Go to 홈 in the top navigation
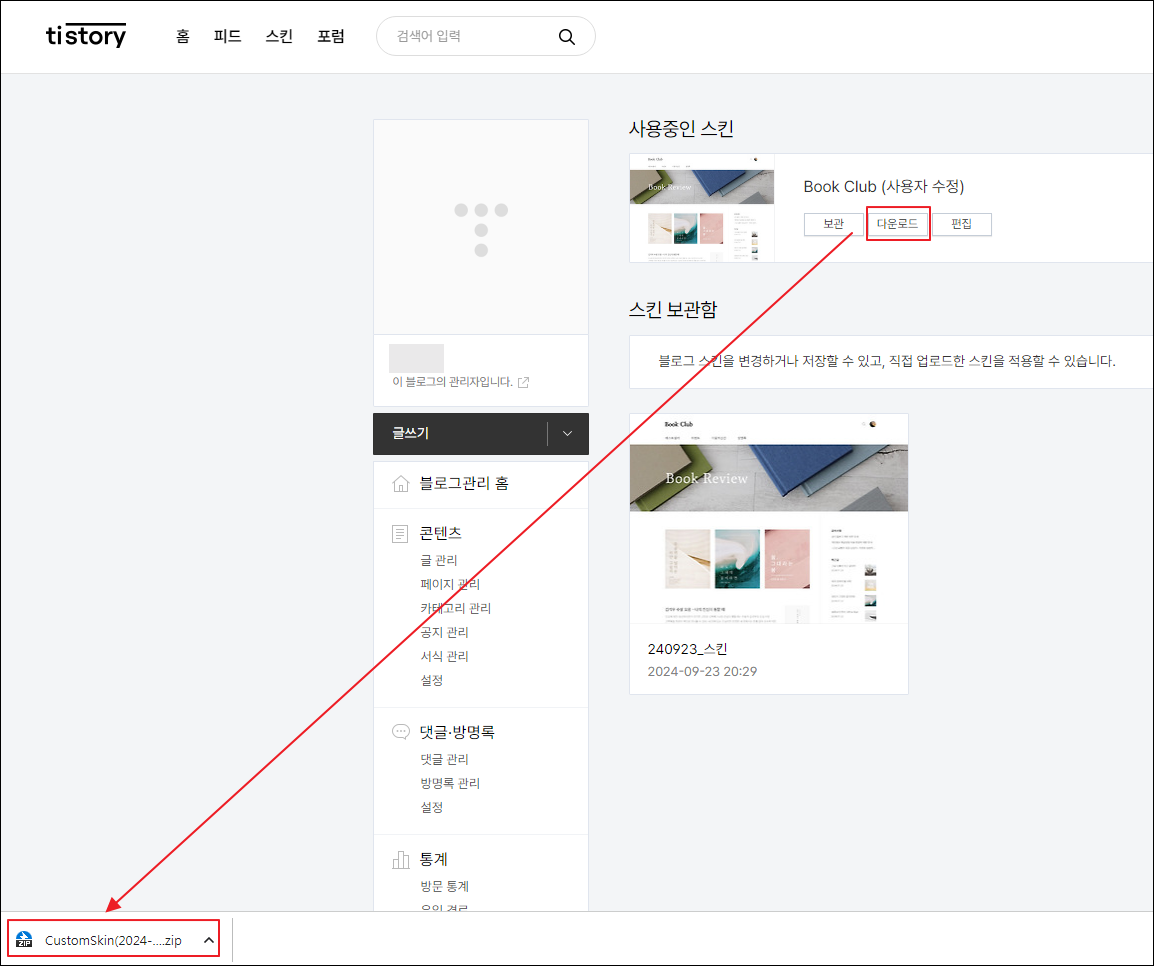The height and width of the screenshot is (966, 1154). point(183,36)
